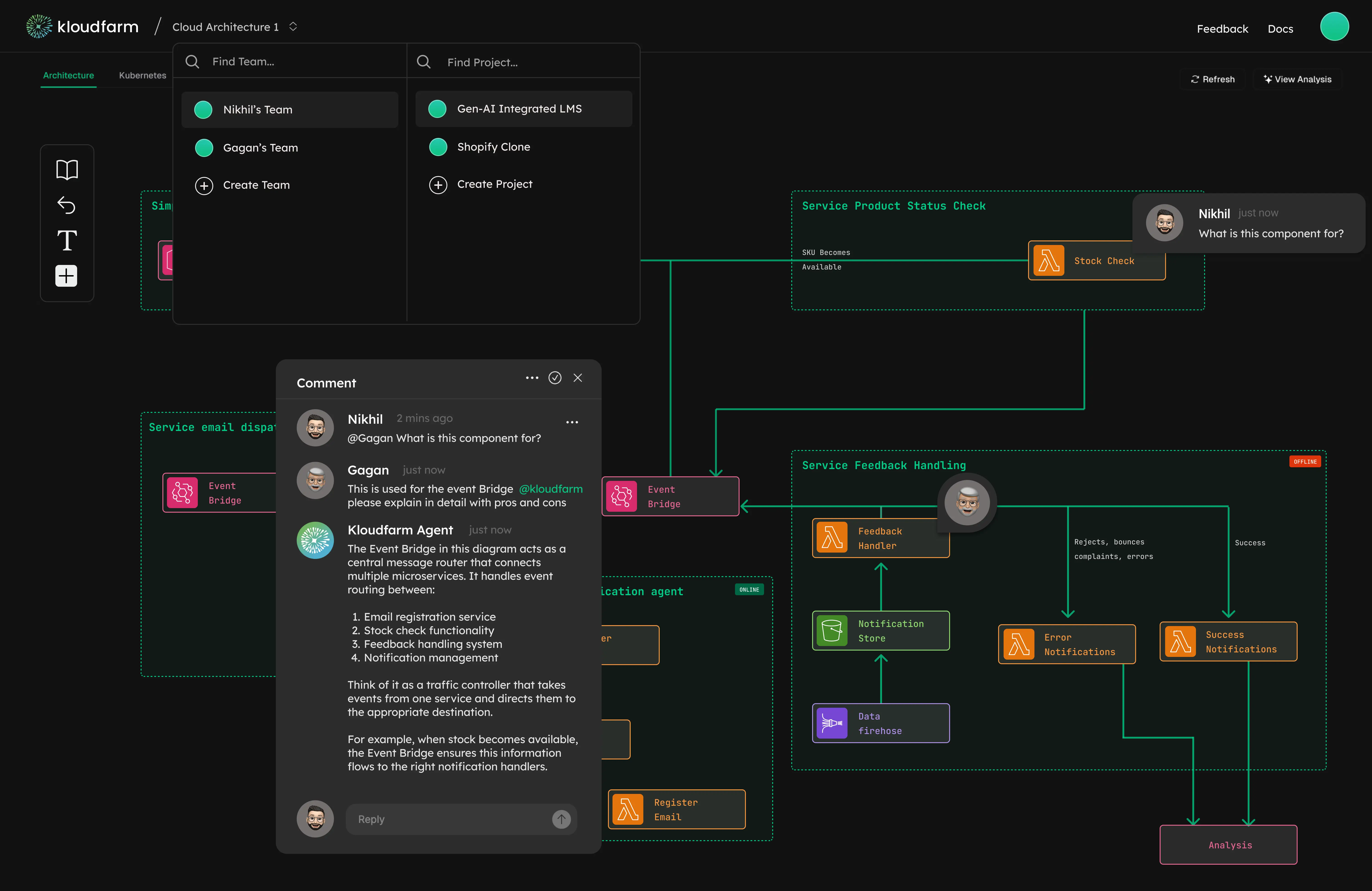Click the plus icon beside Create Team
1372x891 pixels.
204,186
